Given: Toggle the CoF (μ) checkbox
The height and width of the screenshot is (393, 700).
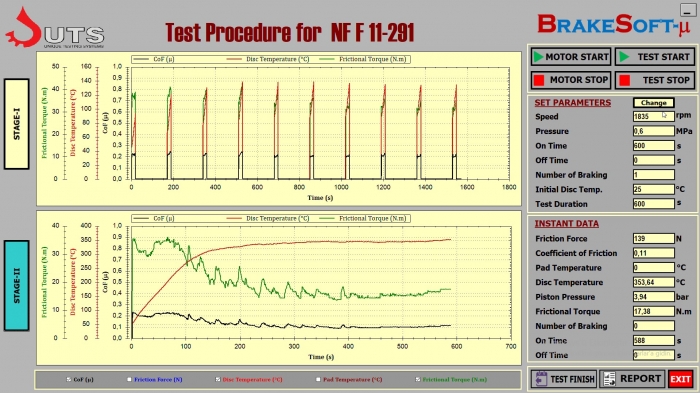Looking at the screenshot, I should 69,379.
